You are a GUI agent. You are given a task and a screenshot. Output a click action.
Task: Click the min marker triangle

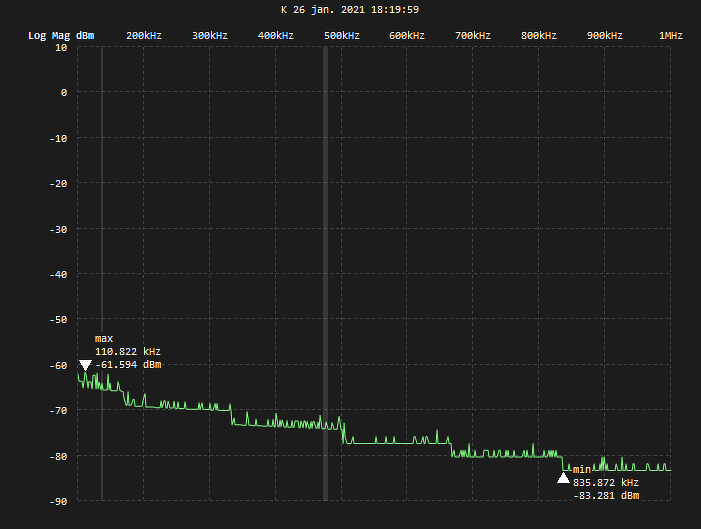(563, 478)
